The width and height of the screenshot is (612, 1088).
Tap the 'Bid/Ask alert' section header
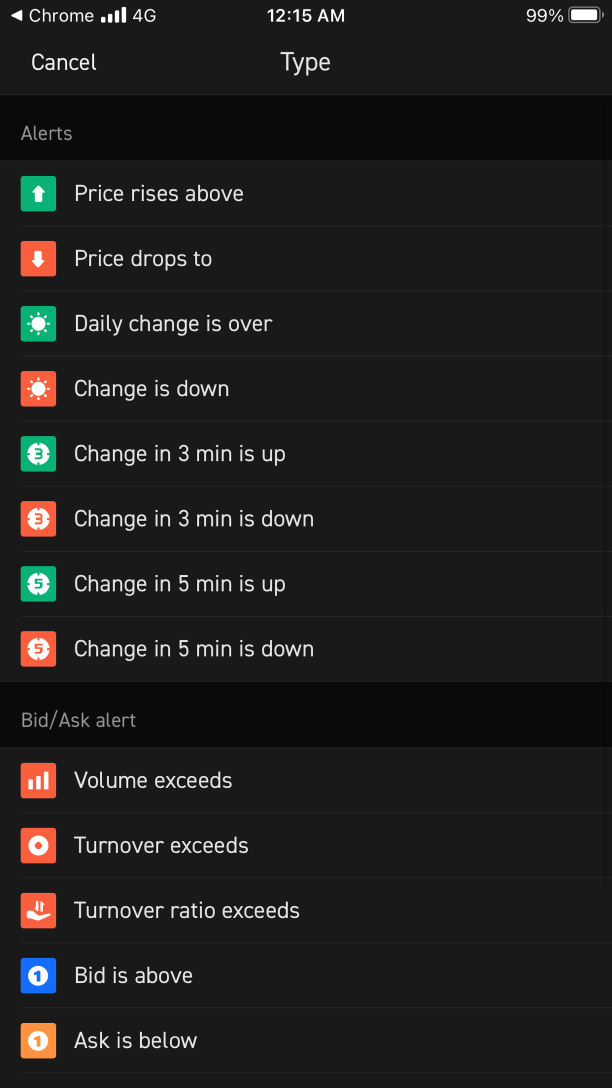[78, 720]
